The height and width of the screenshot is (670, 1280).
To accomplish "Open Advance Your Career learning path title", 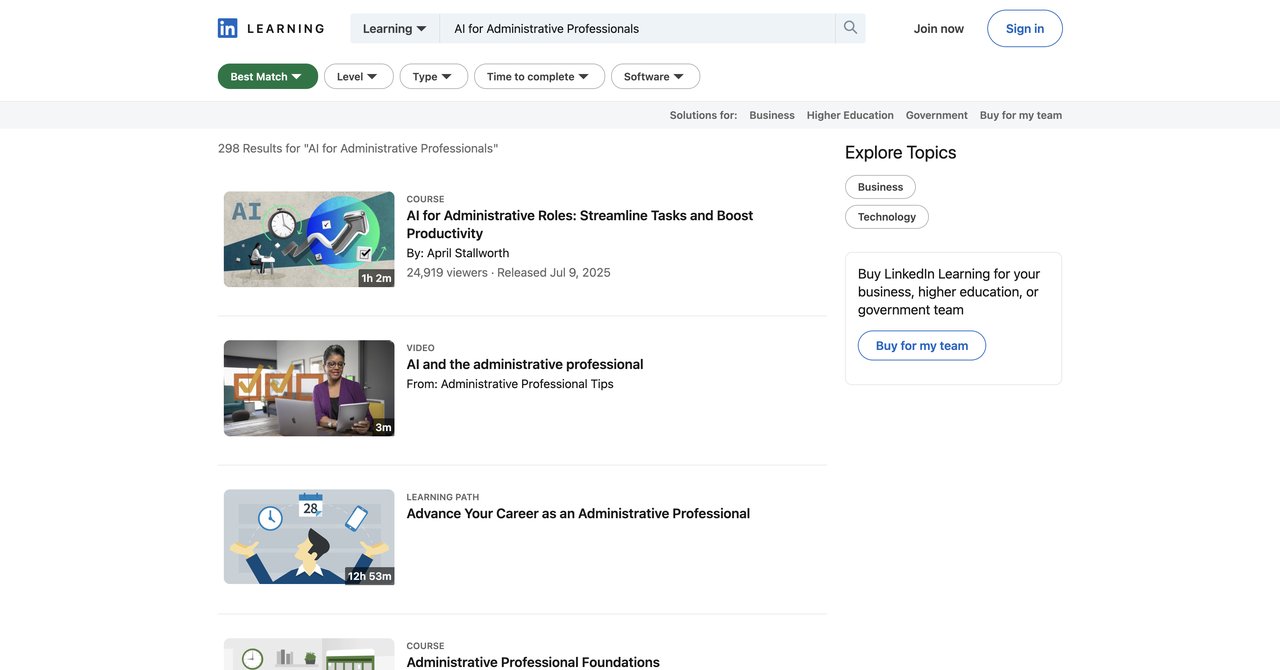I will click(x=578, y=513).
